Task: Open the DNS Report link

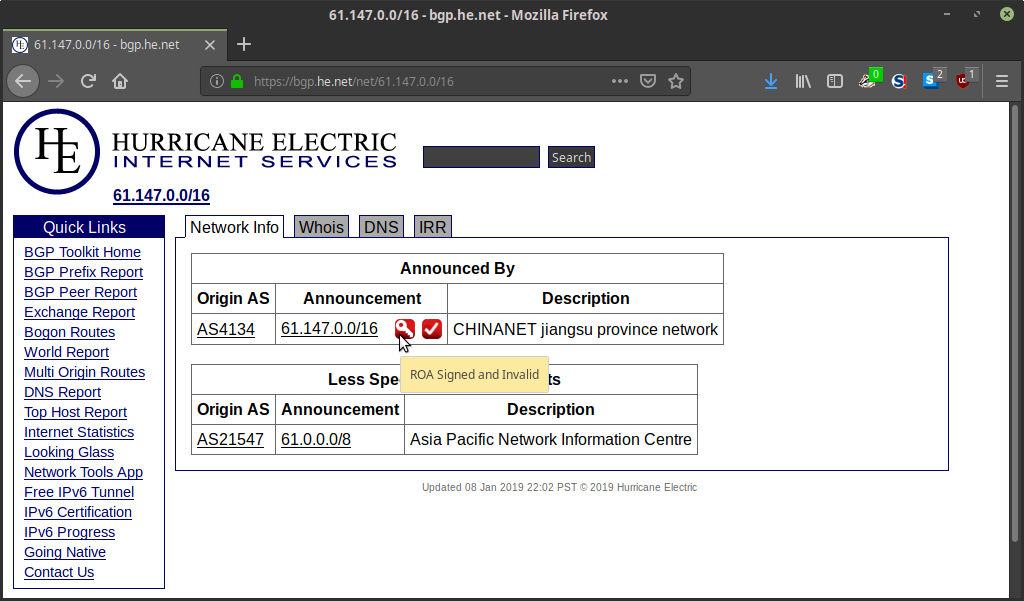Action: (x=63, y=393)
